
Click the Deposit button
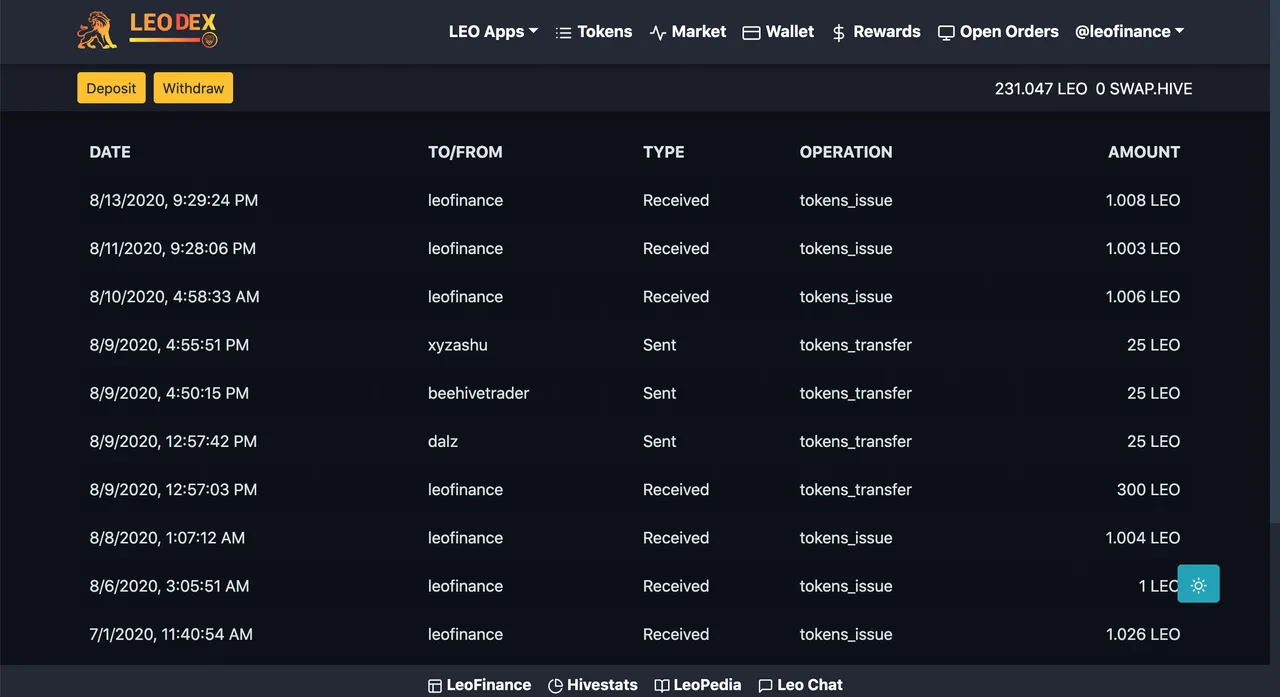[x=111, y=88]
